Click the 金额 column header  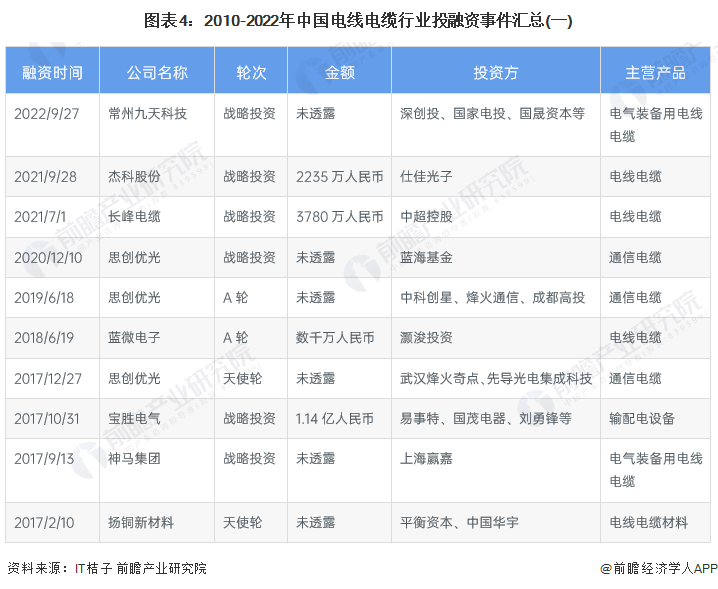339,73
